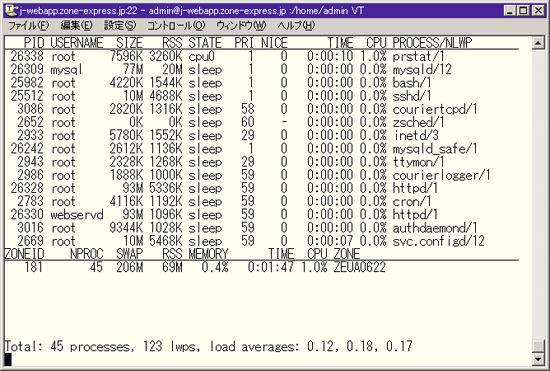Close the terminal window
The width and height of the screenshot is (550, 371).
tap(537, 11)
